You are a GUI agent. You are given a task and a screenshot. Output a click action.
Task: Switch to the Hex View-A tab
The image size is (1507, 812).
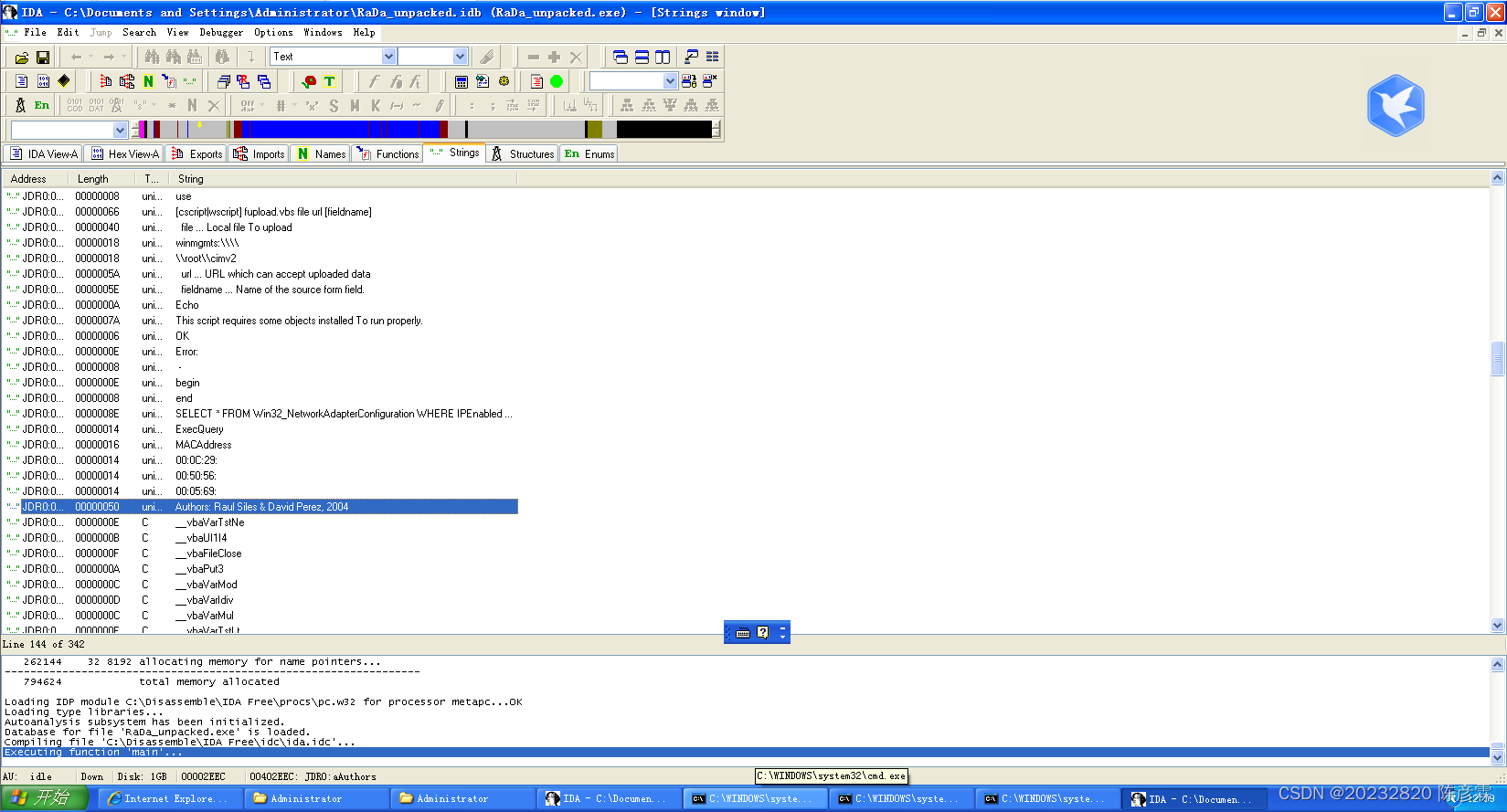[x=123, y=153]
